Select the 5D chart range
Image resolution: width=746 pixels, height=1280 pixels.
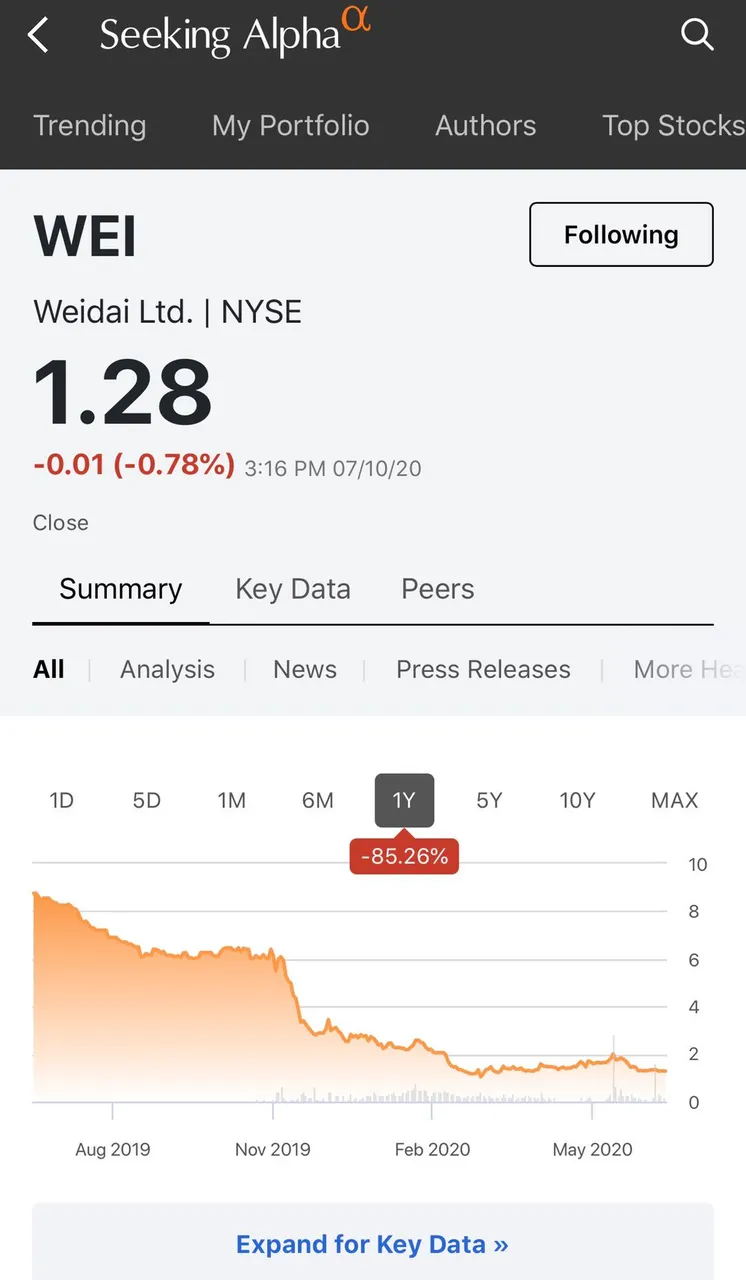pos(147,800)
